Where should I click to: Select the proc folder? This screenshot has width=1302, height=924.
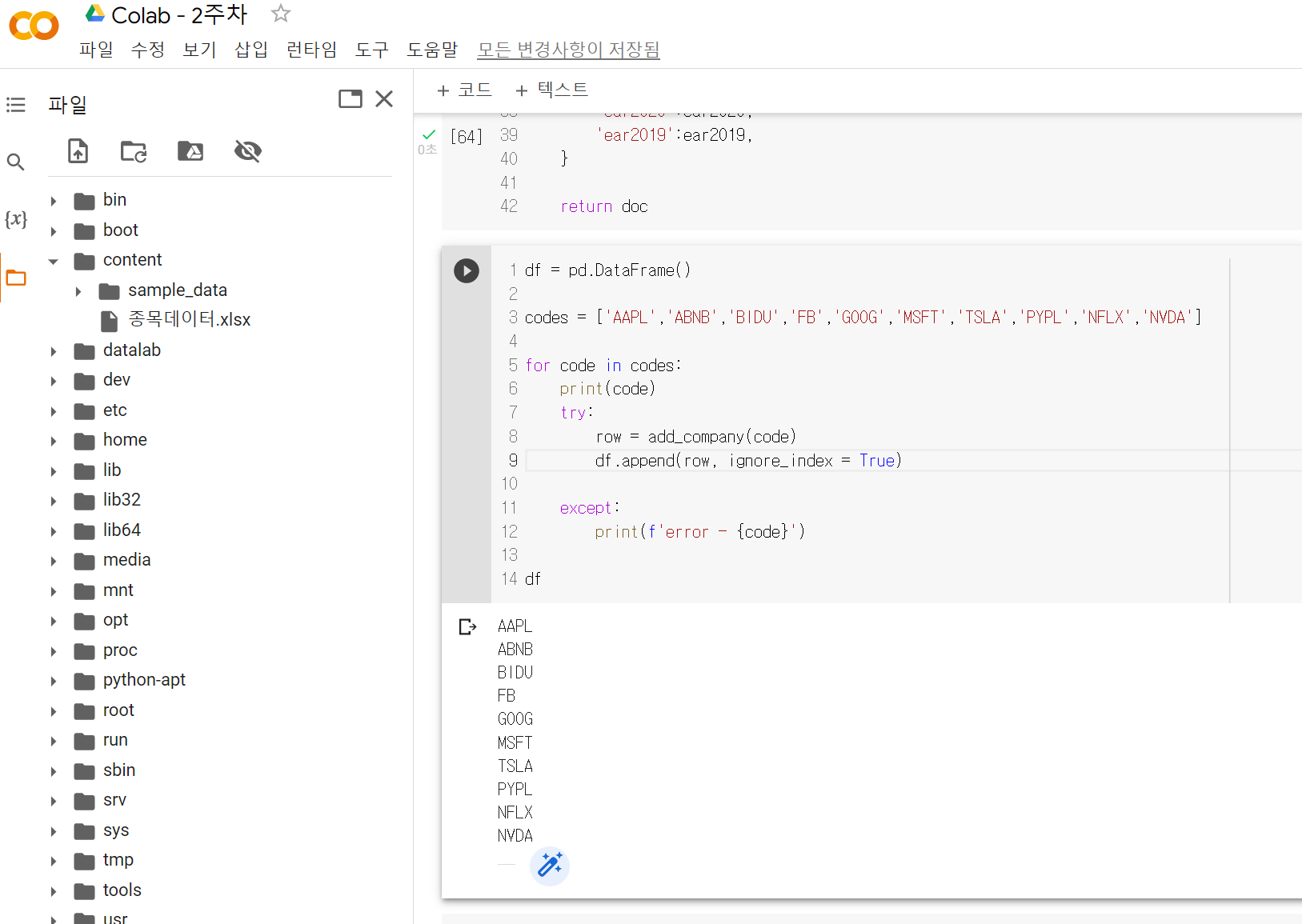coord(120,650)
